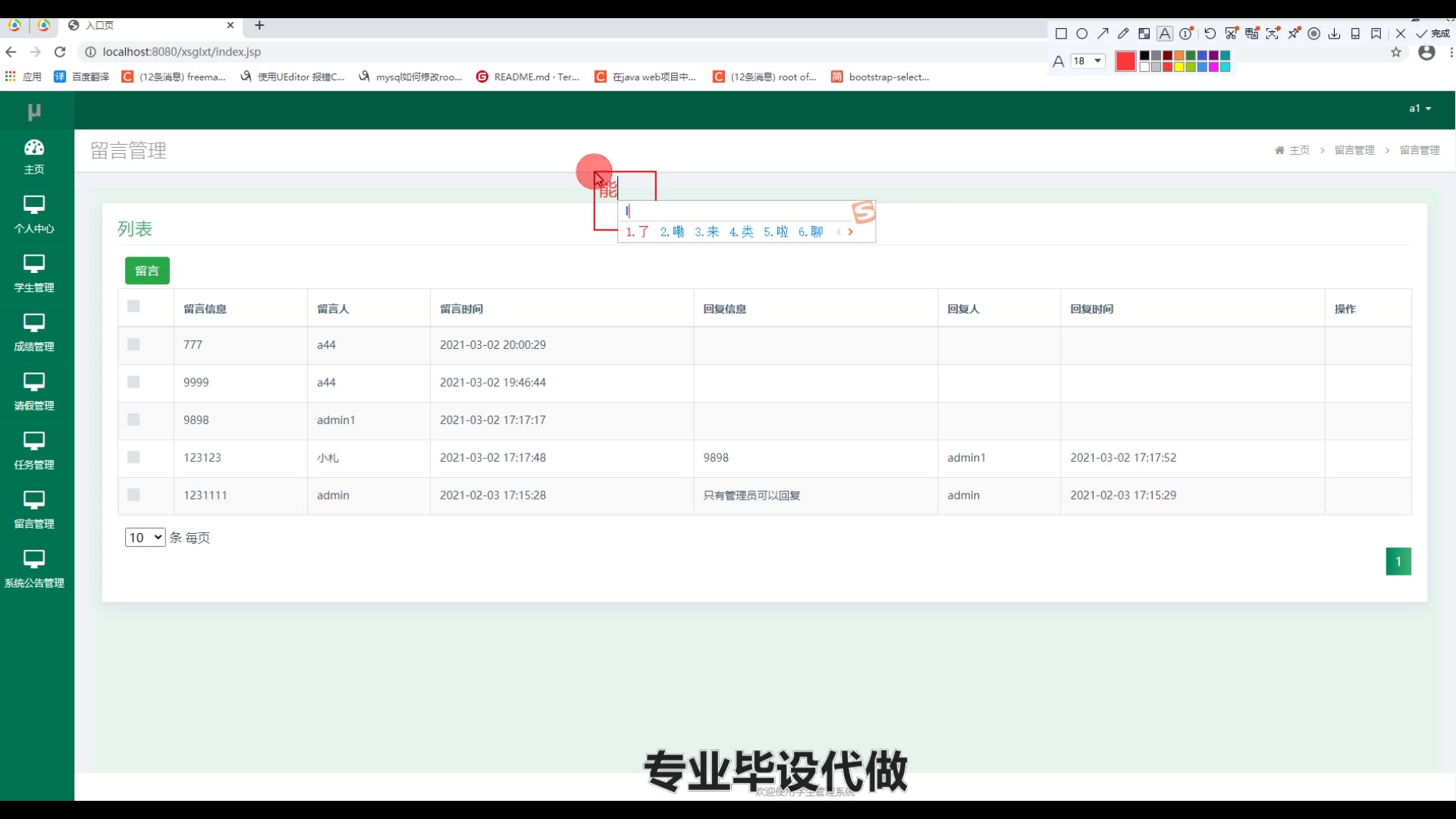The height and width of the screenshot is (819, 1456).
Task: Check the row with message 9898 by admin1
Action: 133,419
